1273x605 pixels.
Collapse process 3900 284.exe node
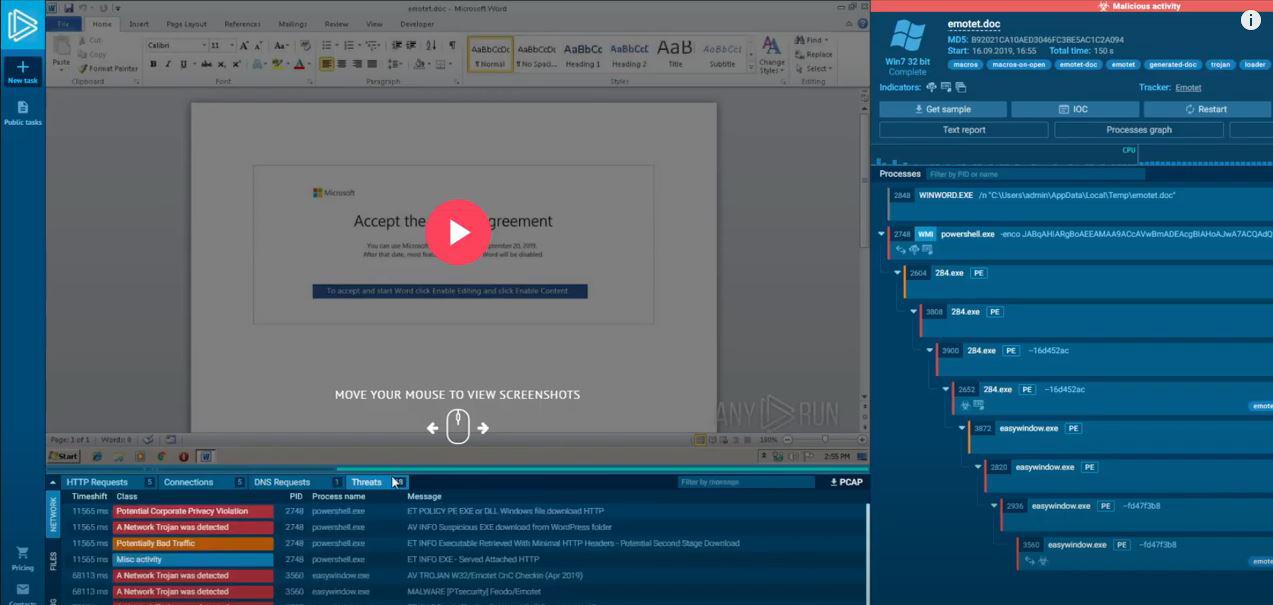[x=929, y=351]
